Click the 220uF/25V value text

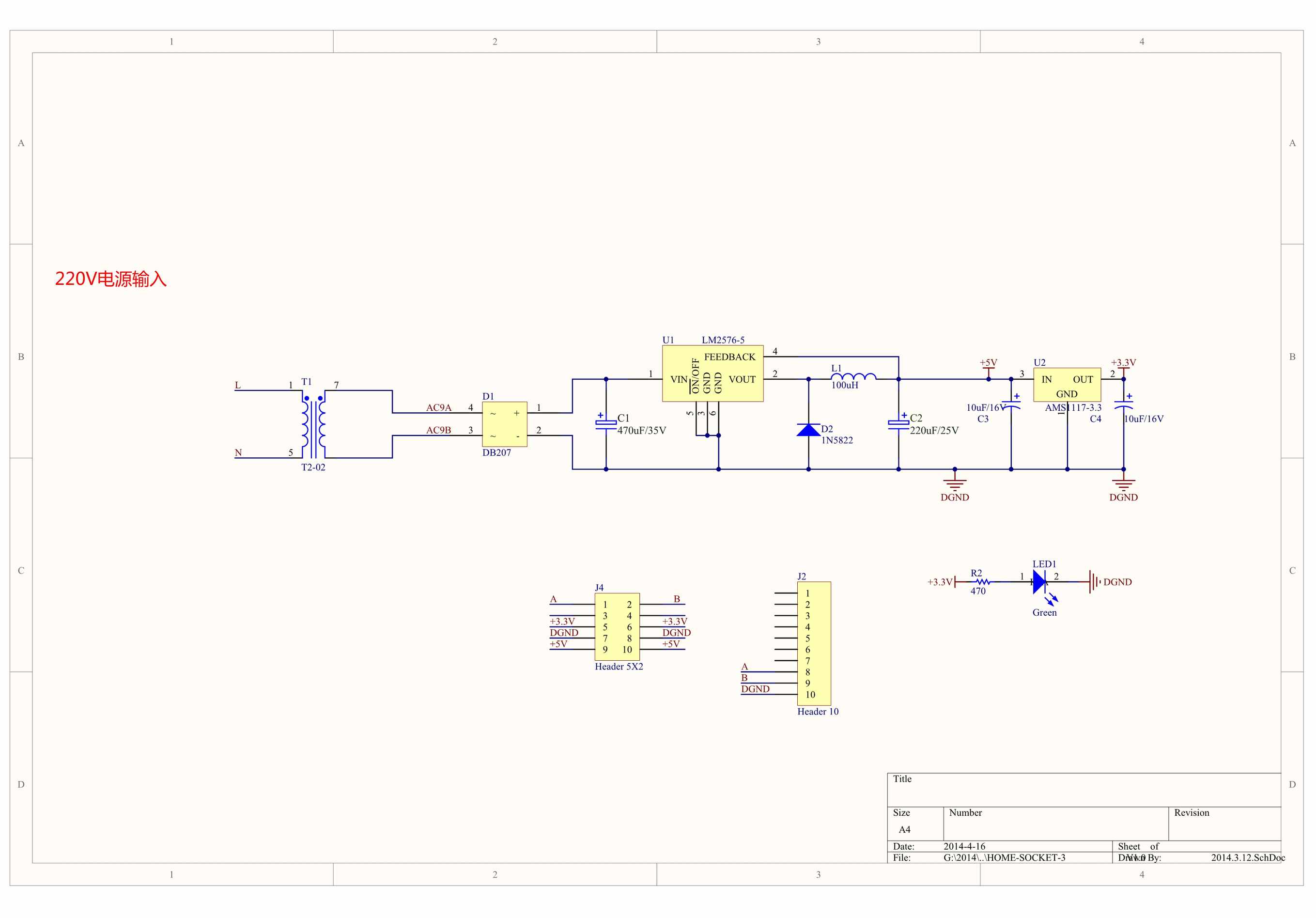click(934, 431)
